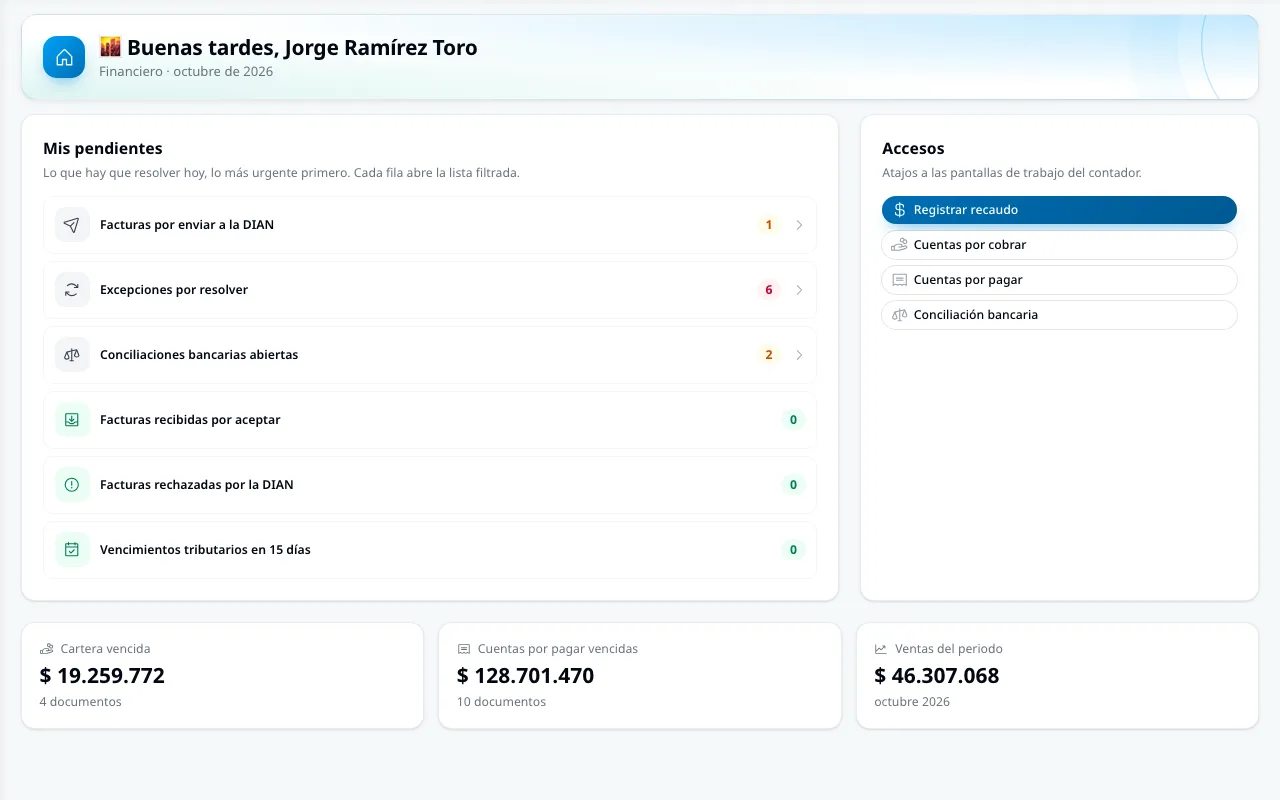Select "Facturas recibidas por aceptar" label
This screenshot has width=1280, height=800.
190,420
